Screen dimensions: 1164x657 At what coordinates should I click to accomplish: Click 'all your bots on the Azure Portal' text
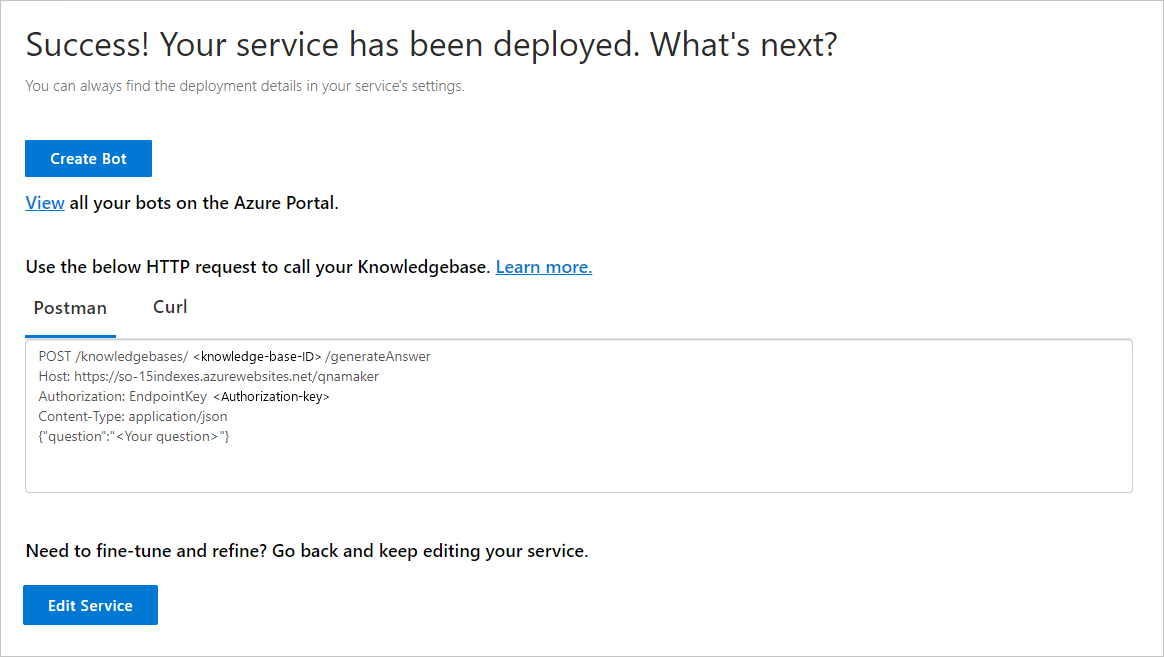204,203
